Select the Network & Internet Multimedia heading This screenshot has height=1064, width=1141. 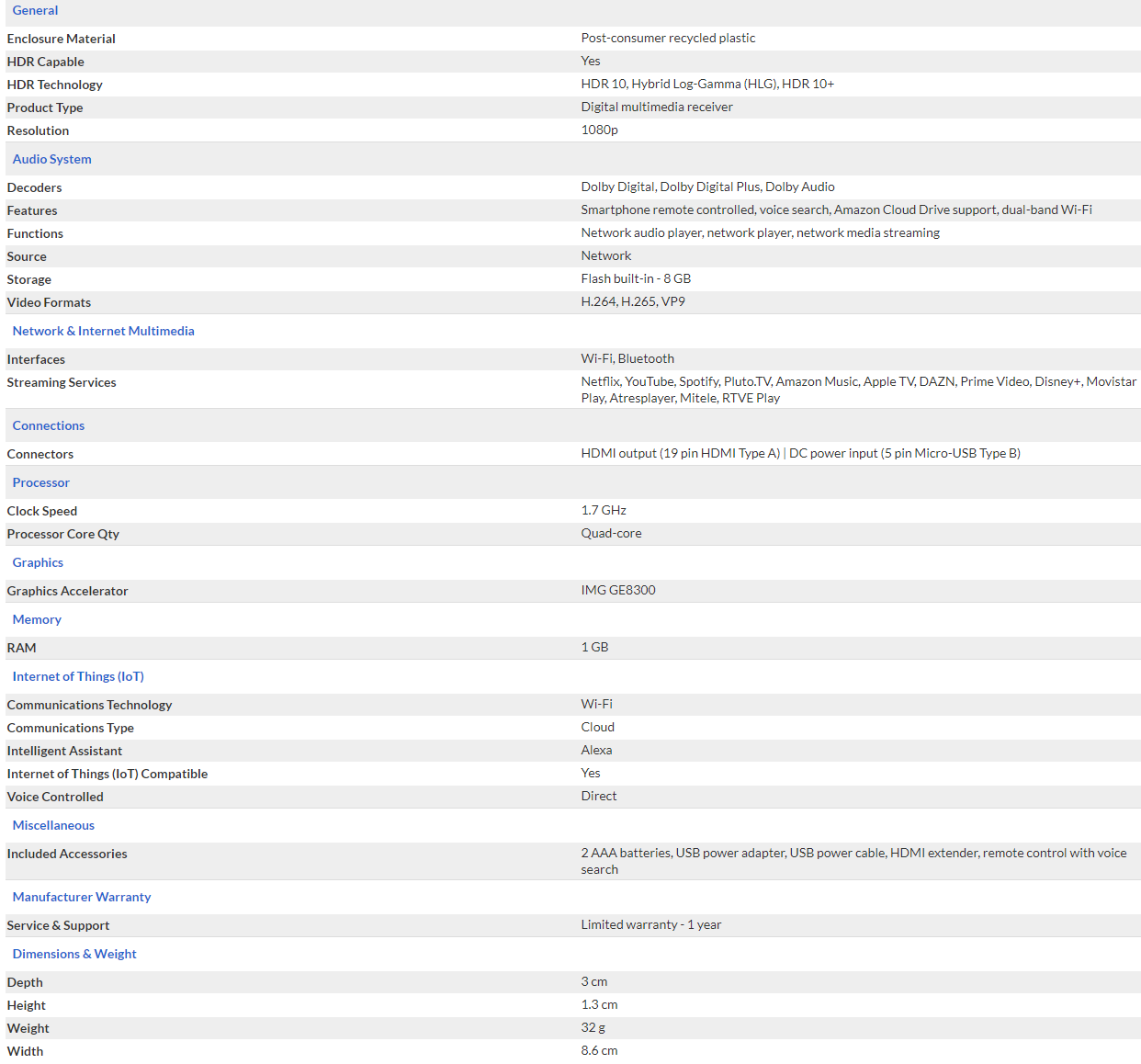click(x=103, y=331)
